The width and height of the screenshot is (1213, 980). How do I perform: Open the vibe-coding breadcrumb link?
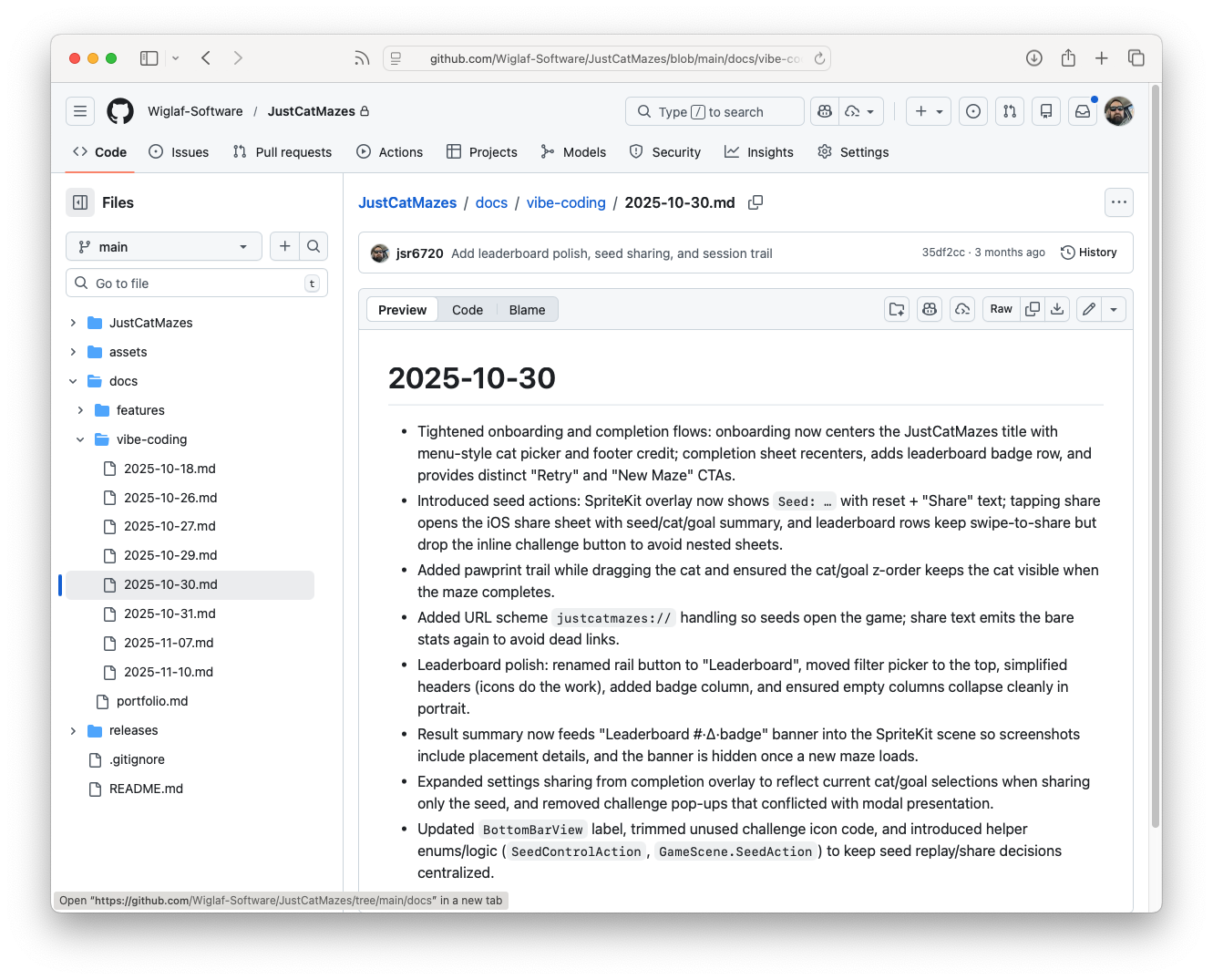[565, 202]
